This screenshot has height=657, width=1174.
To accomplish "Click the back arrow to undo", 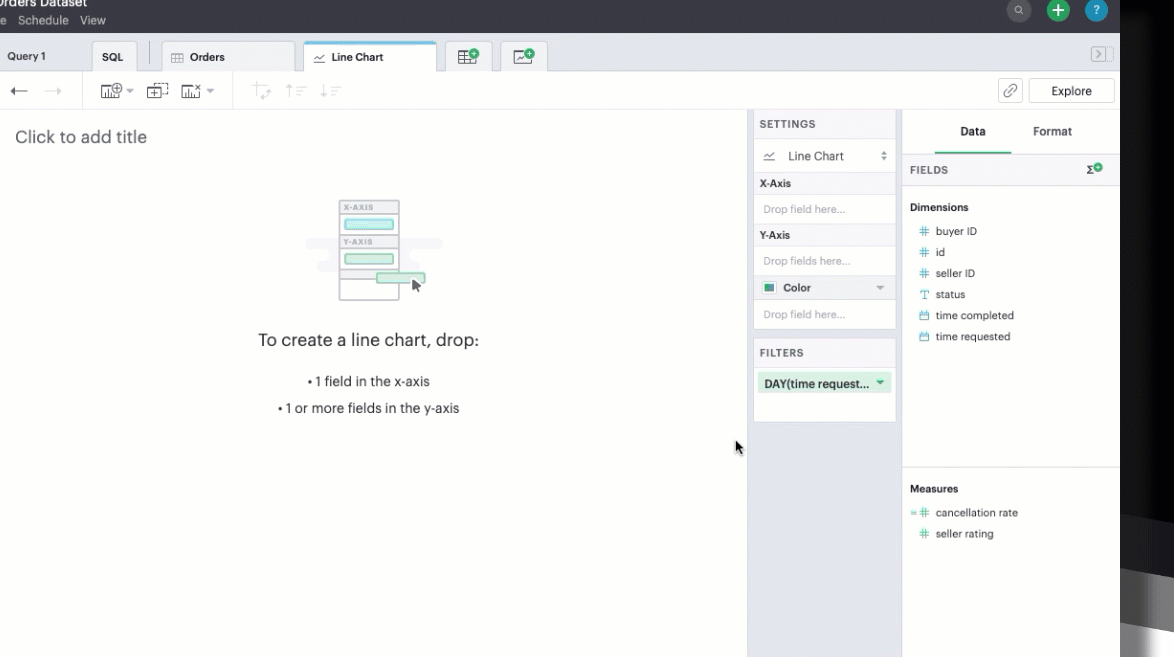I will pos(18,90).
